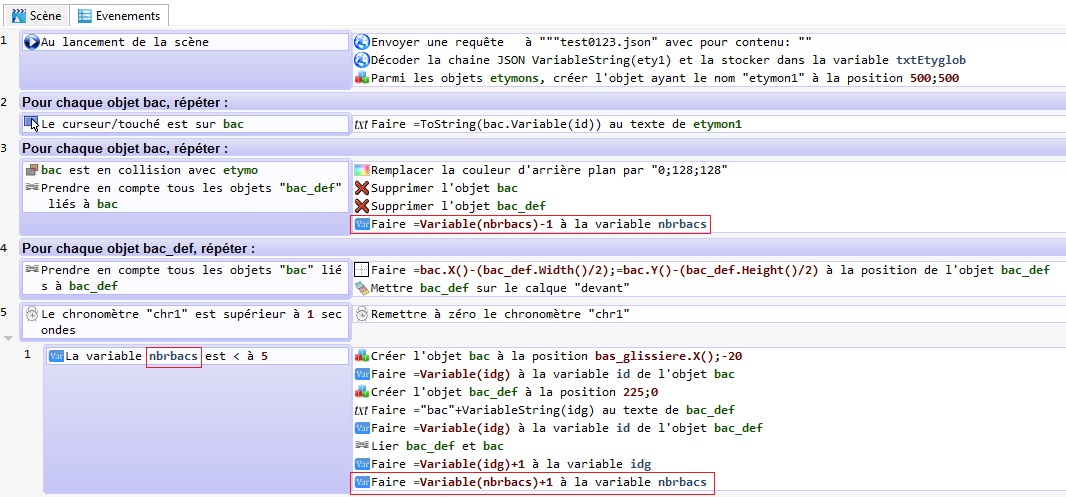Click the red X of 'Supprimer l'objet bac_def'
This screenshot has width=1066, height=497.
pos(362,206)
